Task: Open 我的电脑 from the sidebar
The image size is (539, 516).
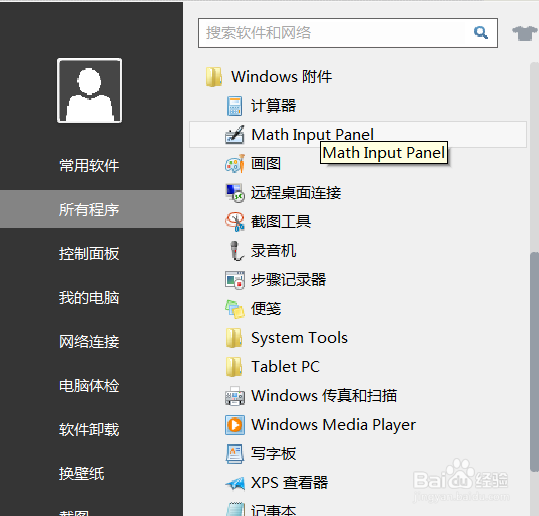Action: click(89, 298)
